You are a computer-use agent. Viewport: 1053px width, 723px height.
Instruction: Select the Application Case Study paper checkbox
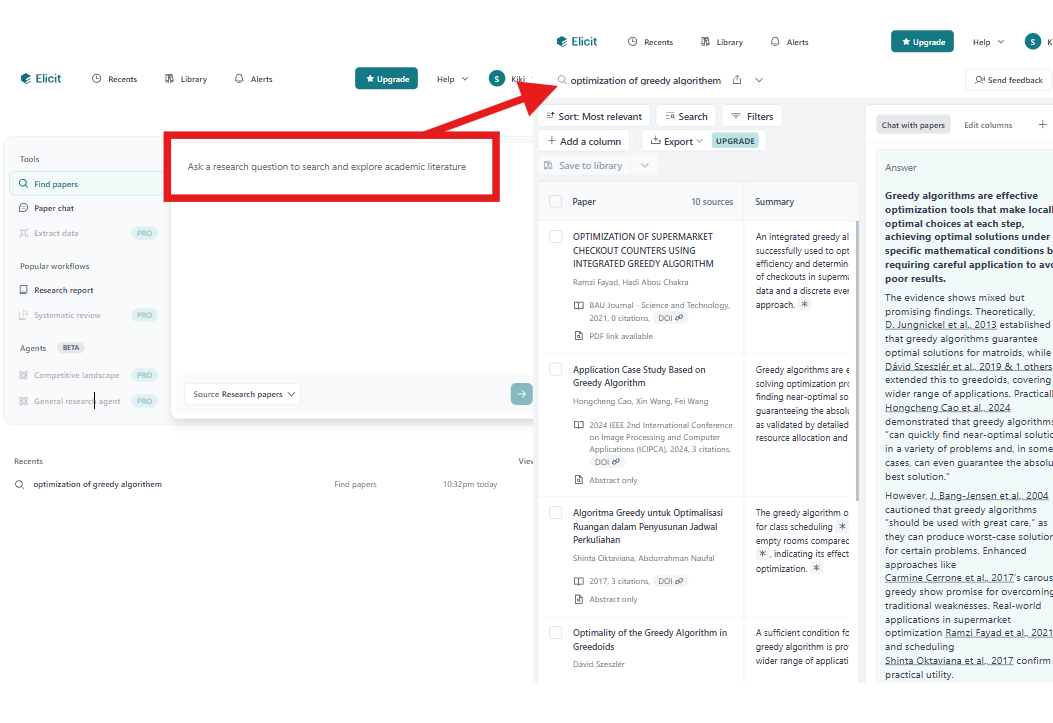click(556, 370)
